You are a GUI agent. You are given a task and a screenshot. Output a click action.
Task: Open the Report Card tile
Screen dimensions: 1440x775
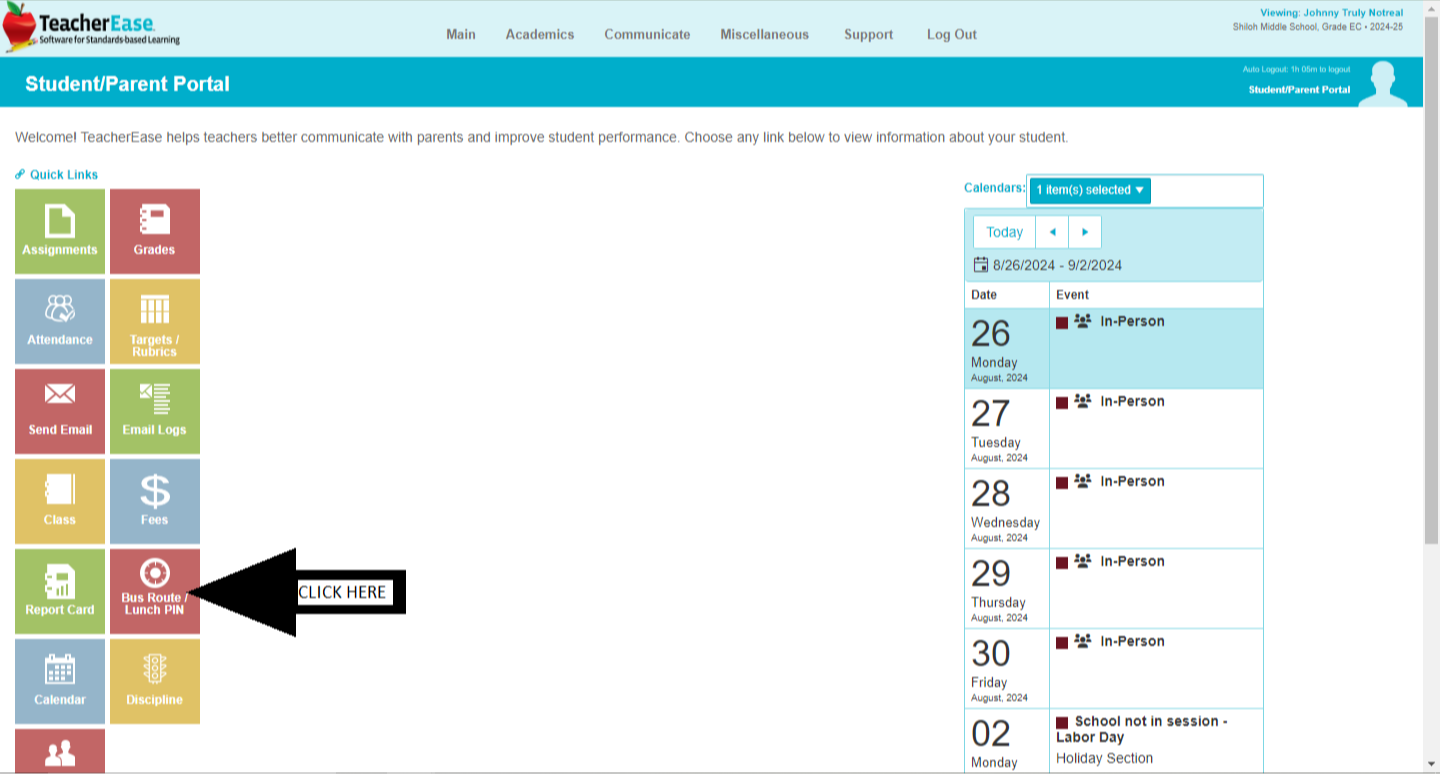click(60, 591)
